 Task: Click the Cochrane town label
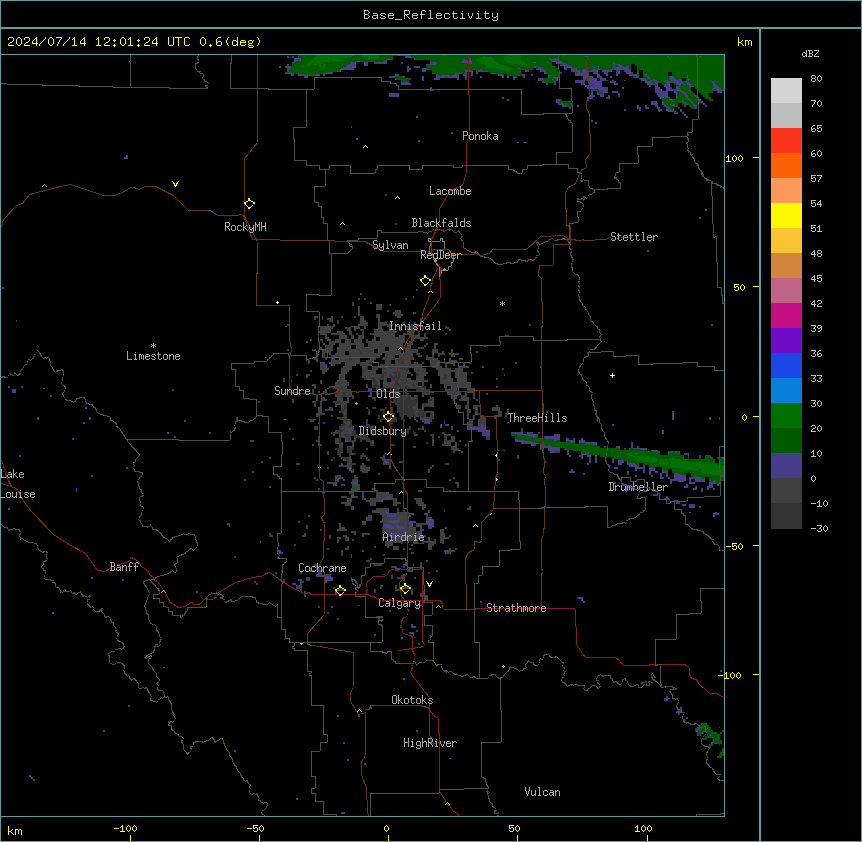(322, 568)
